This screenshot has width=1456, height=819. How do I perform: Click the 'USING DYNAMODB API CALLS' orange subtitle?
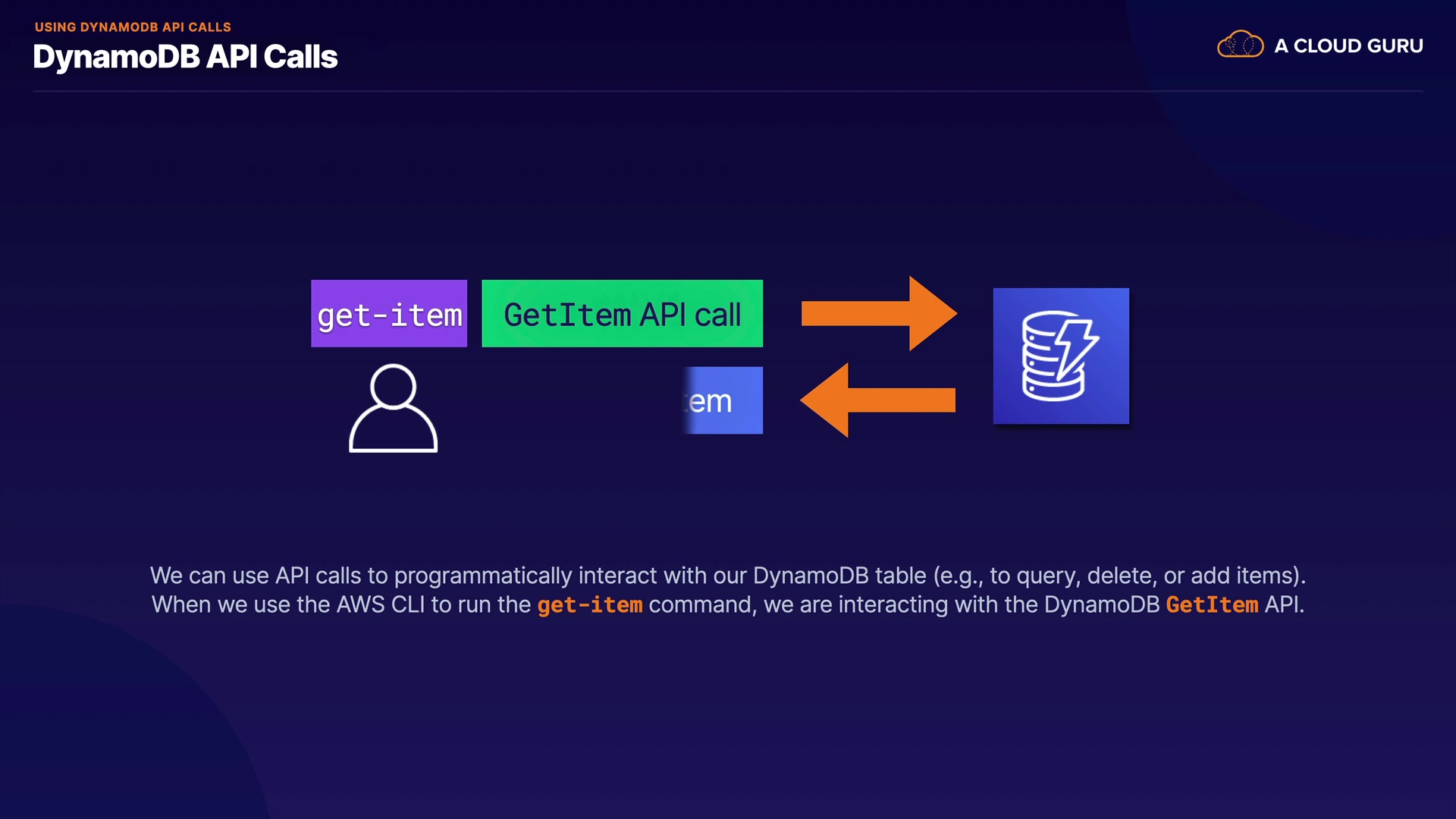click(133, 27)
